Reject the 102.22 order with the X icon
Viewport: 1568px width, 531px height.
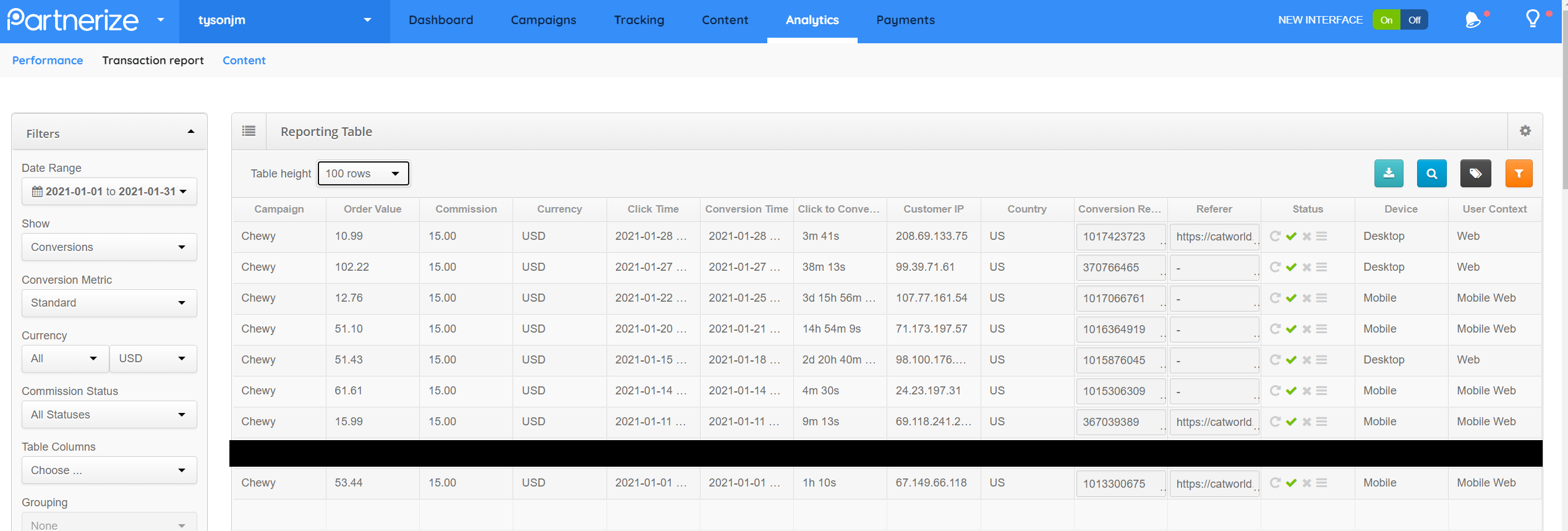(1306, 267)
